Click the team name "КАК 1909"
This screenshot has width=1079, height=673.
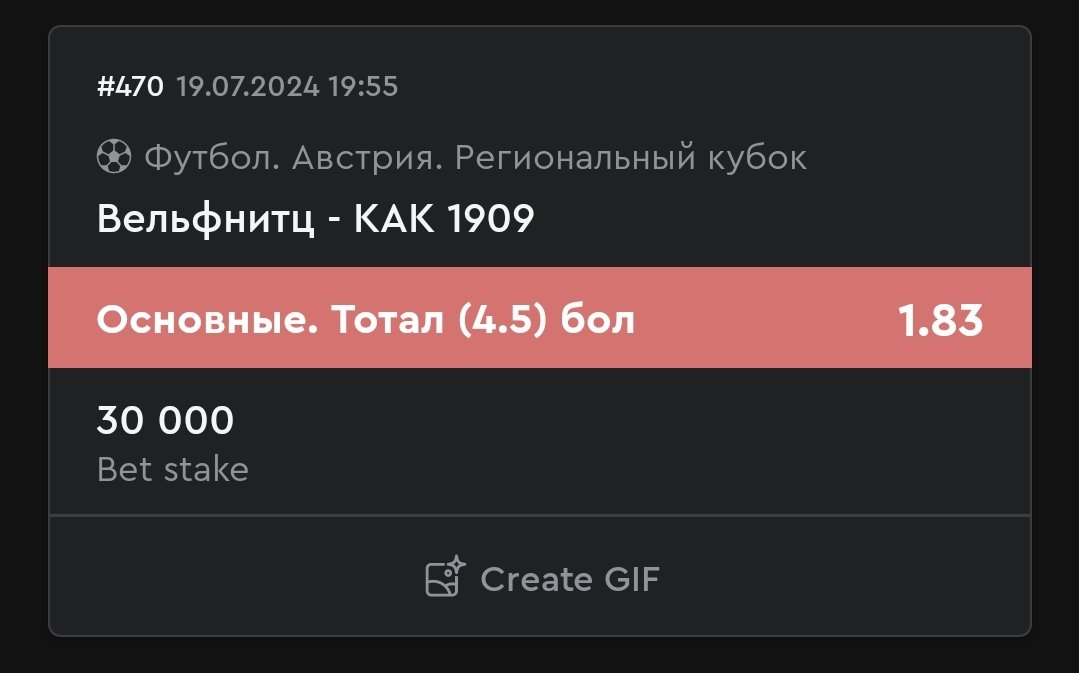(444, 218)
